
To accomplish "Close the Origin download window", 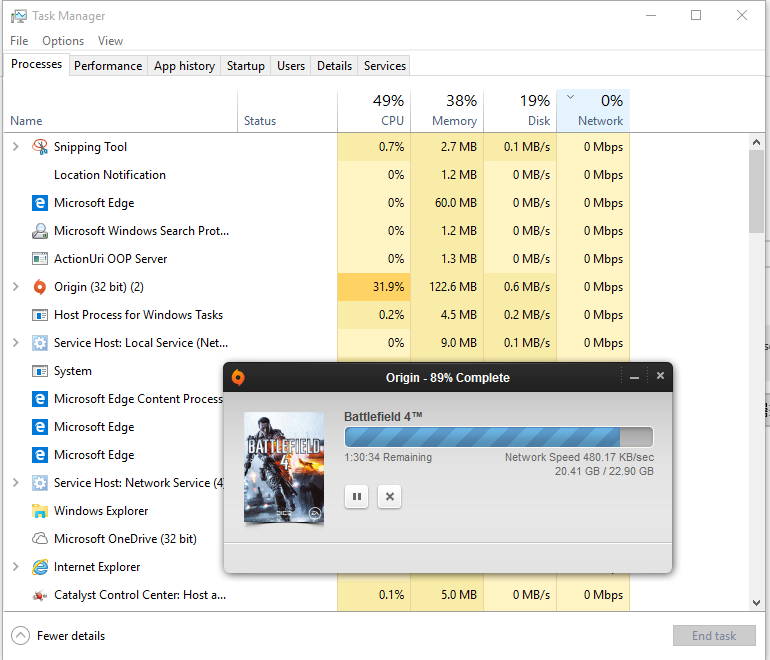I will (x=660, y=376).
